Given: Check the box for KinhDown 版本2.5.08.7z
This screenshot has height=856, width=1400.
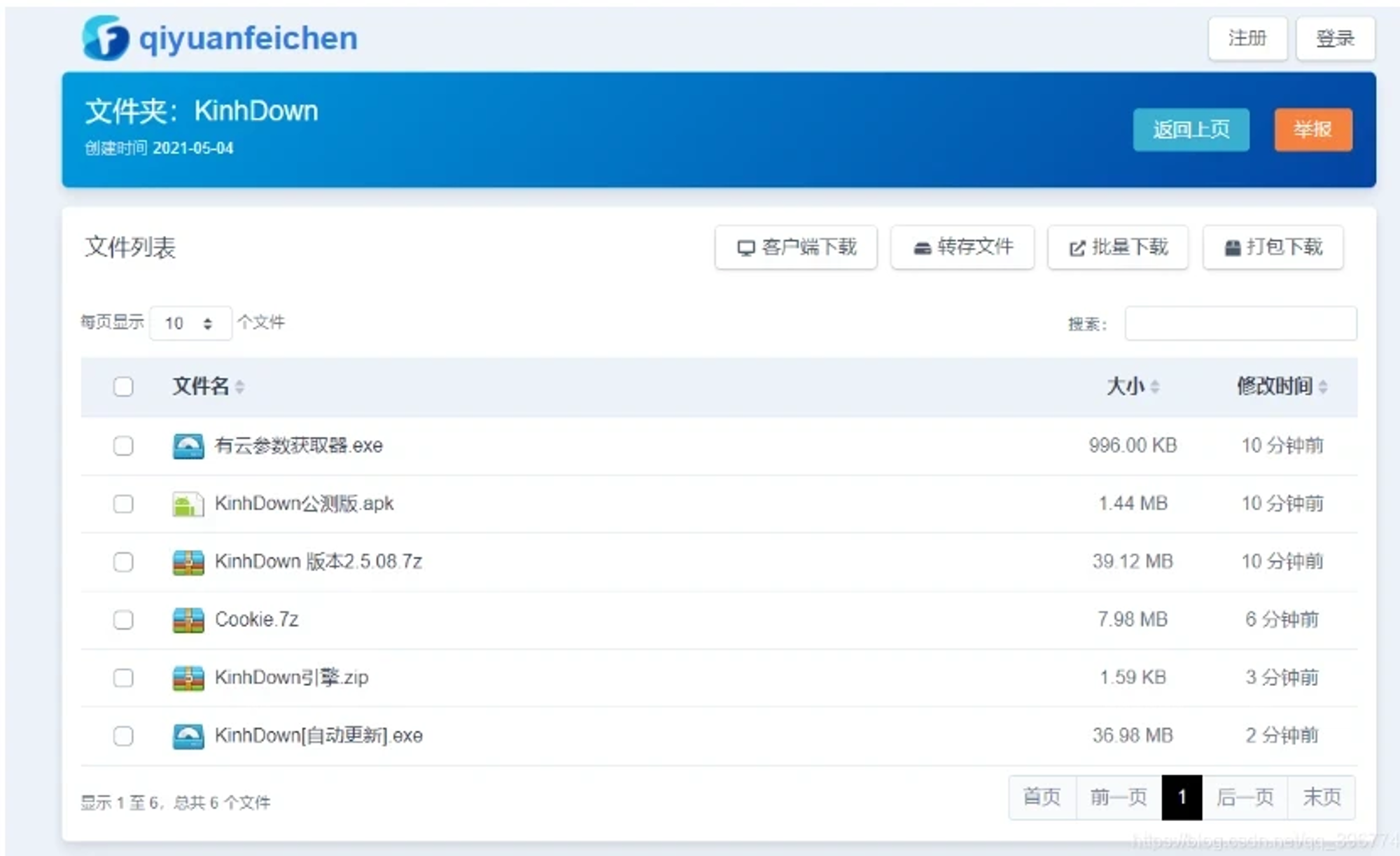Looking at the screenshot, I should click(x=123, y=562).
